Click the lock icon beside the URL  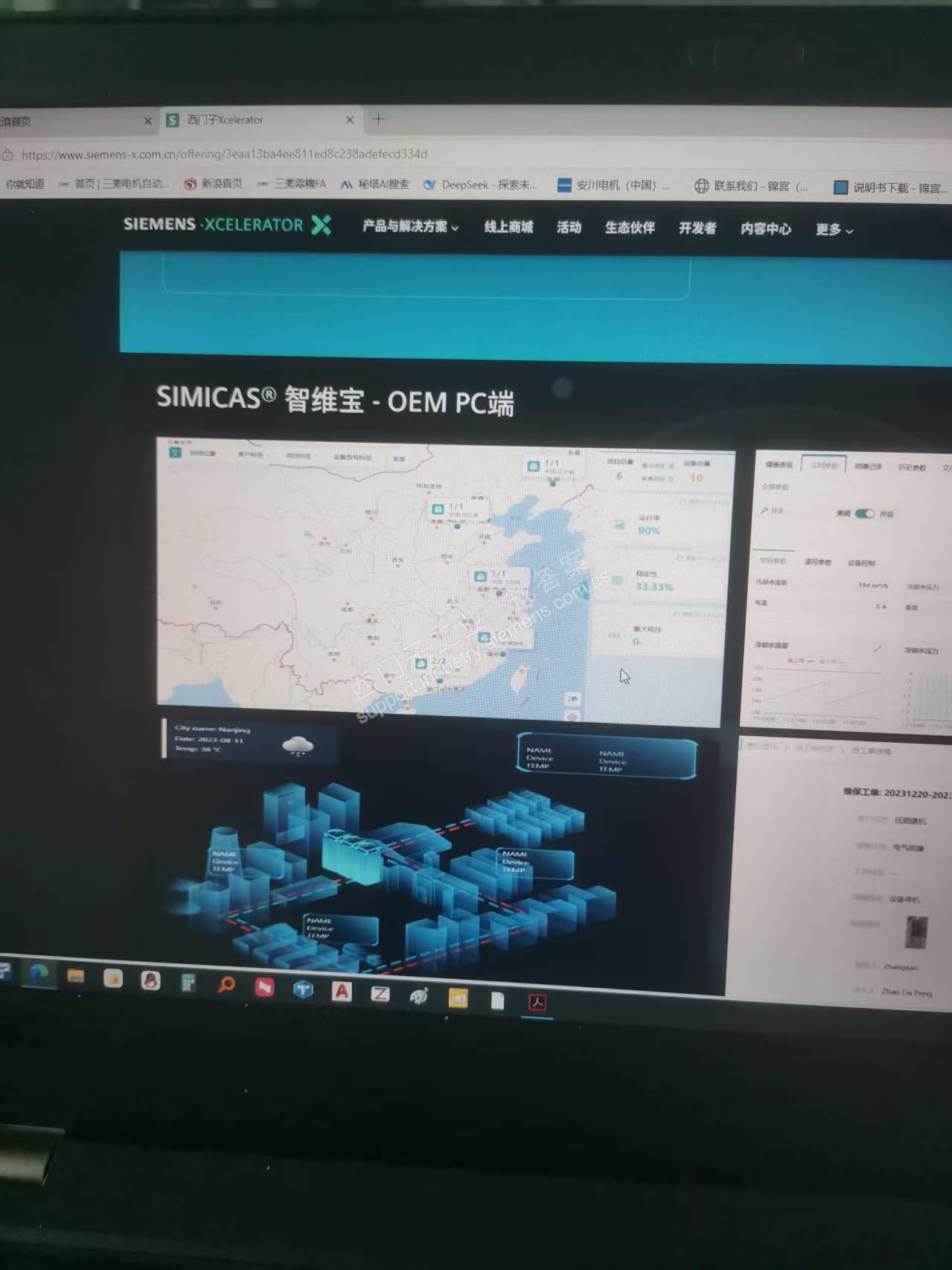coord(7,155)
